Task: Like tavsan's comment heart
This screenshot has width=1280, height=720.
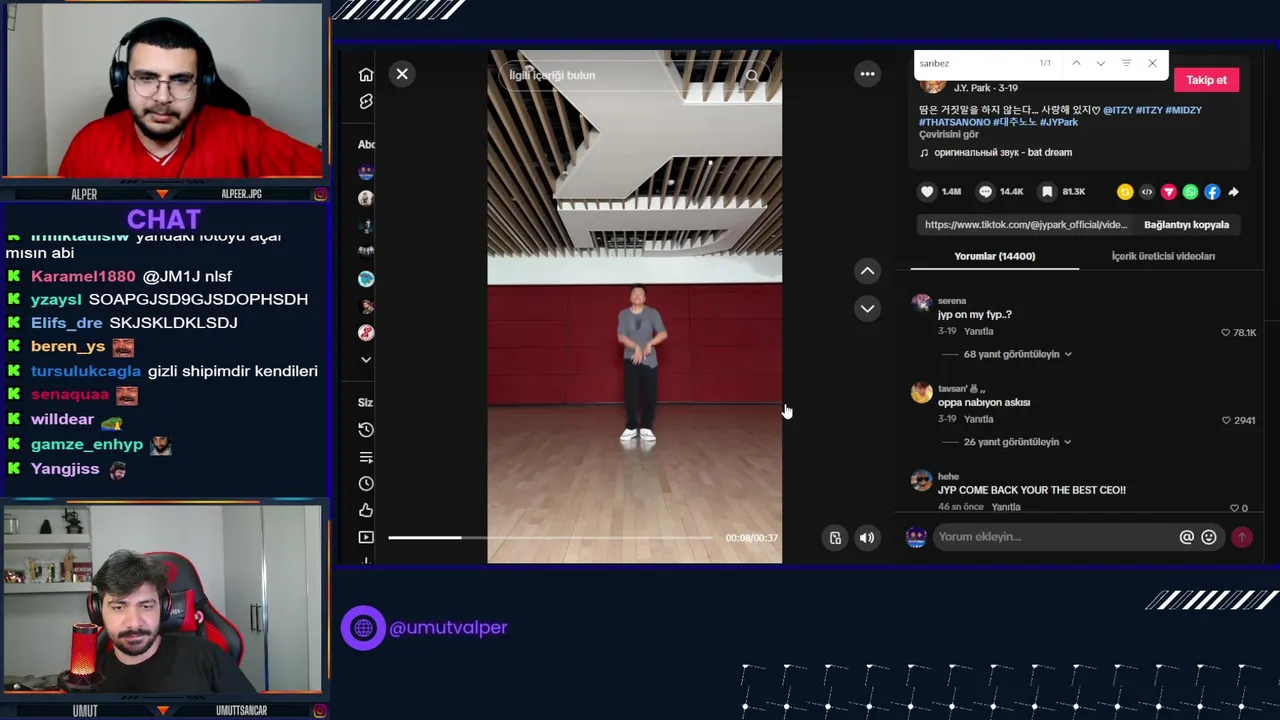Action: click(1226, 420)
